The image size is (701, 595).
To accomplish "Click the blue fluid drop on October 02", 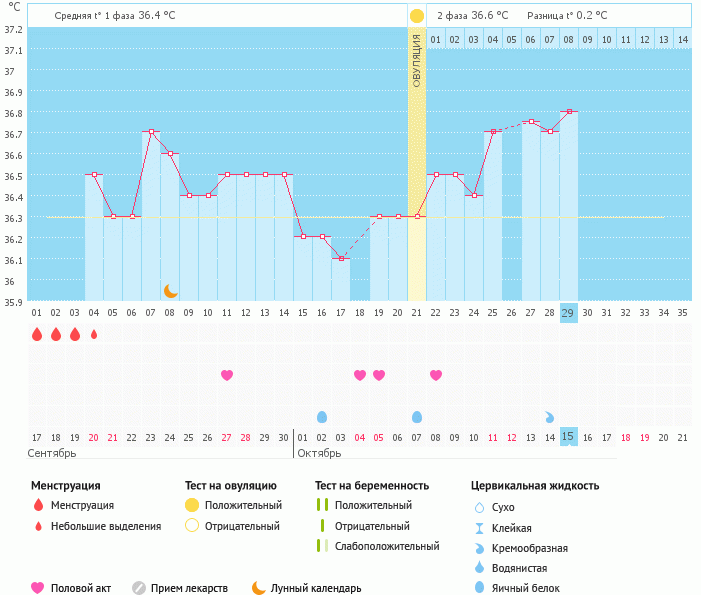I will (x=322, y=417).
